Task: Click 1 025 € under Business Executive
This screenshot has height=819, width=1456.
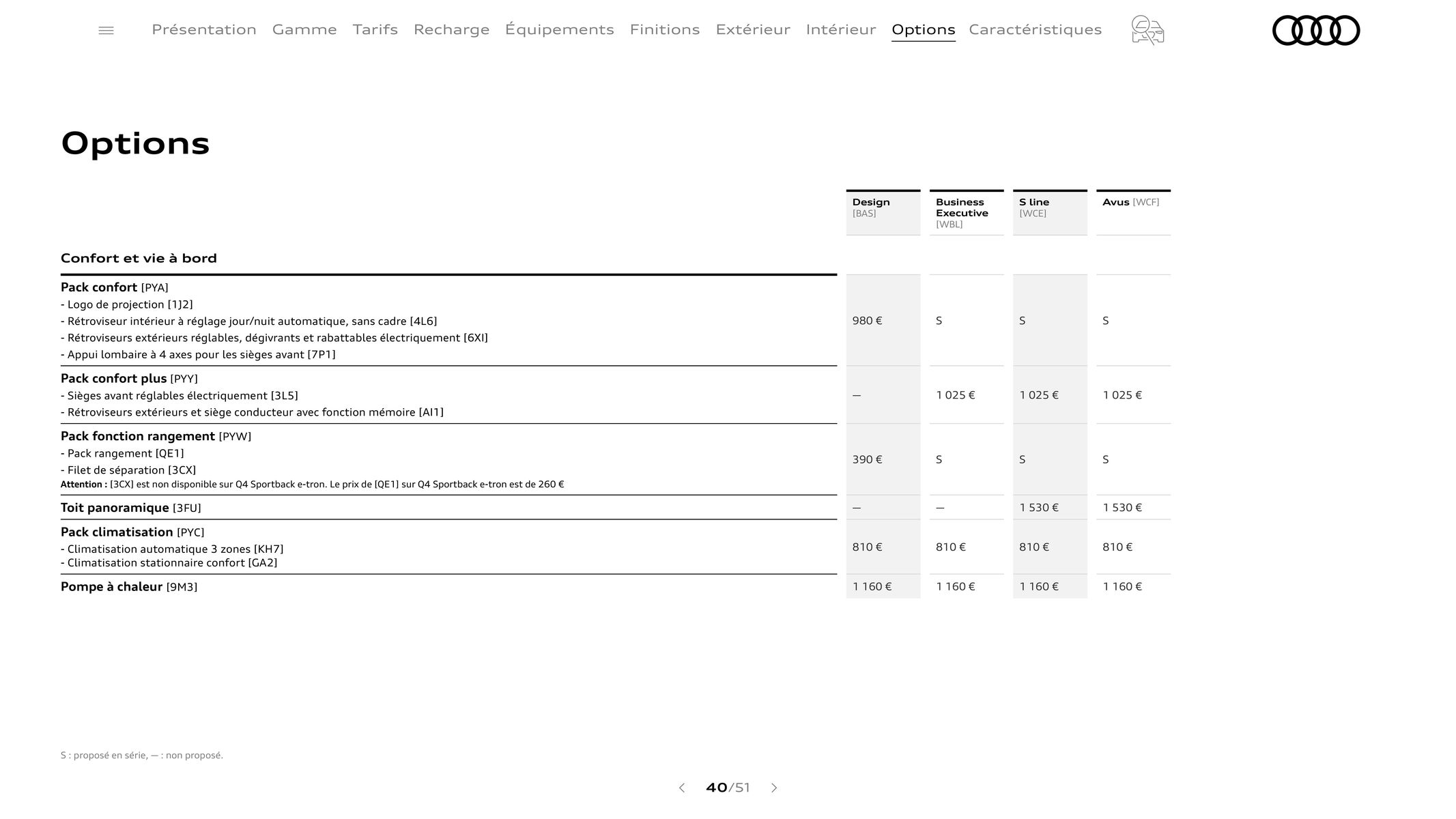Action: 967,395
